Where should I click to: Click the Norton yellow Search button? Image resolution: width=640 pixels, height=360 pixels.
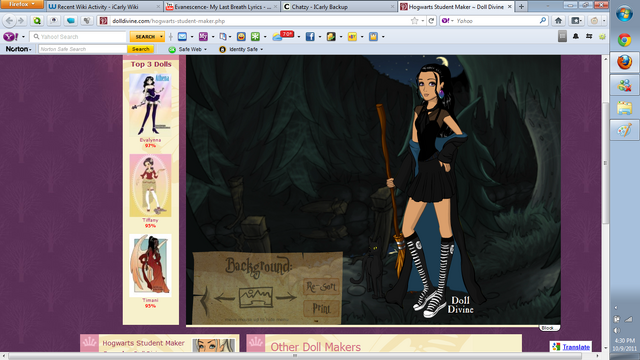point(140,49)
